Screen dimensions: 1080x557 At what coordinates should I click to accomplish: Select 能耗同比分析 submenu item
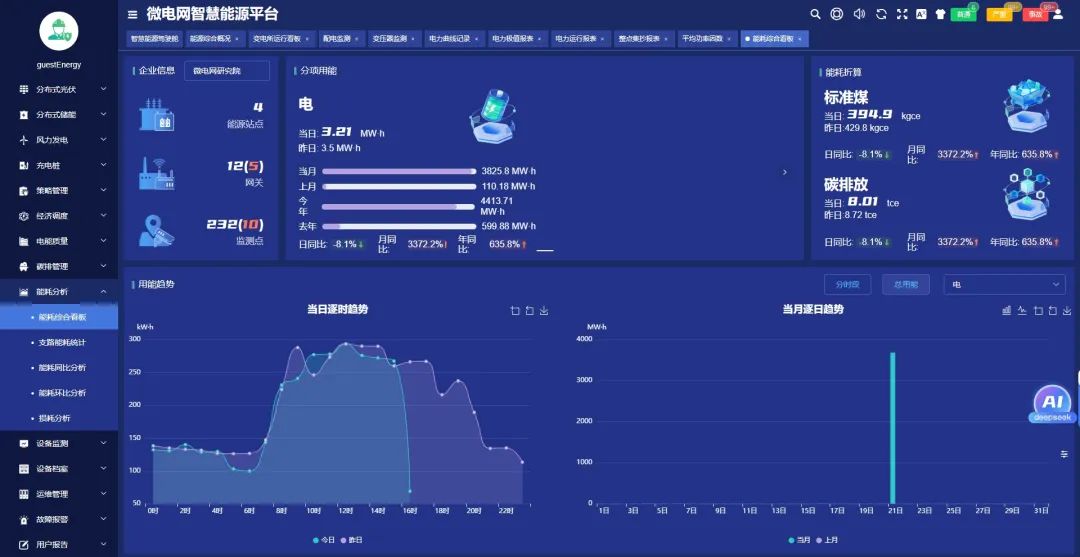click(x=59, y=368)
